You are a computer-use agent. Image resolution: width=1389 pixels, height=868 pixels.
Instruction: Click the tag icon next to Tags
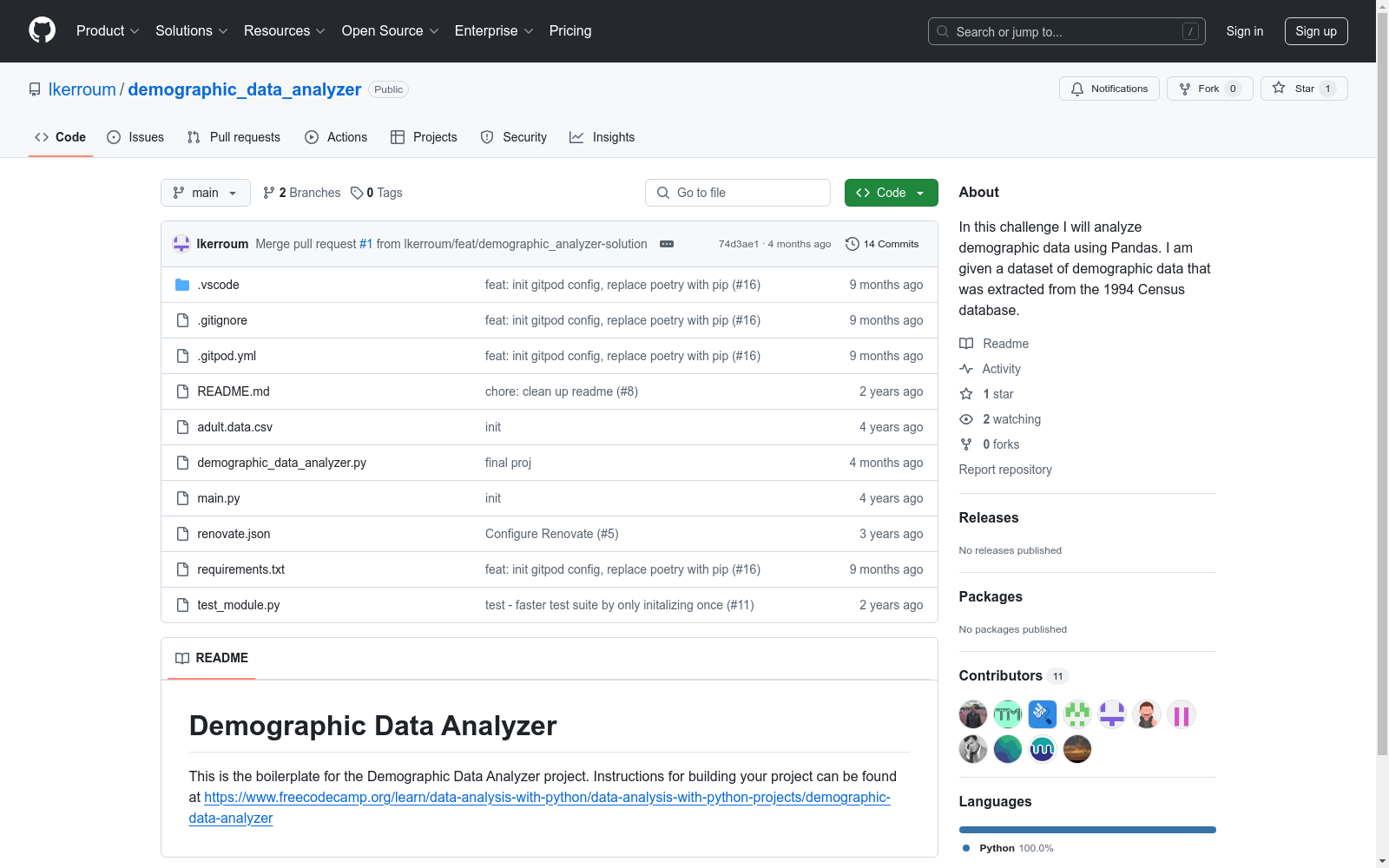pos(357,193)
